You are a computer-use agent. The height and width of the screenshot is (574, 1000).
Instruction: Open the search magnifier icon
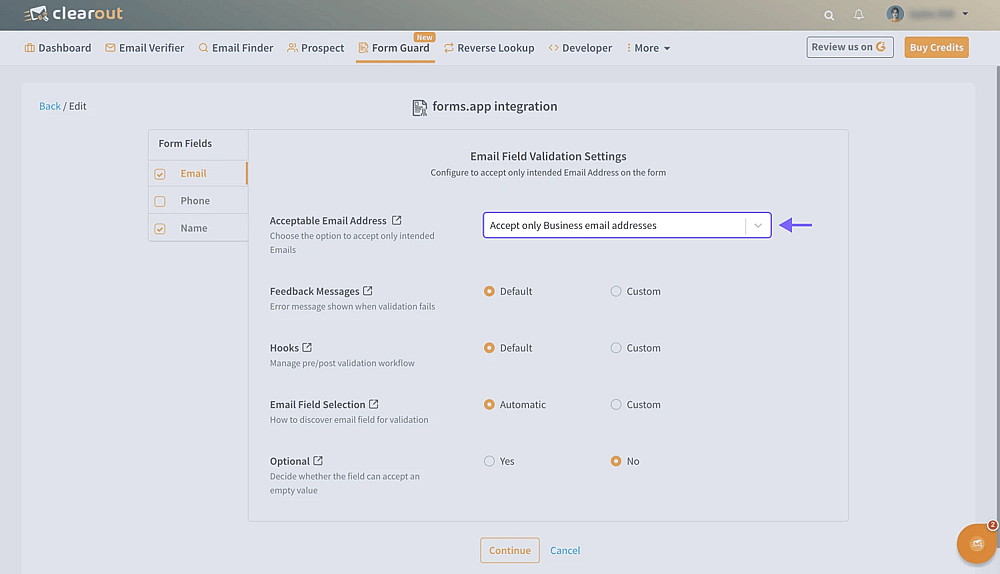pos(828,15)
